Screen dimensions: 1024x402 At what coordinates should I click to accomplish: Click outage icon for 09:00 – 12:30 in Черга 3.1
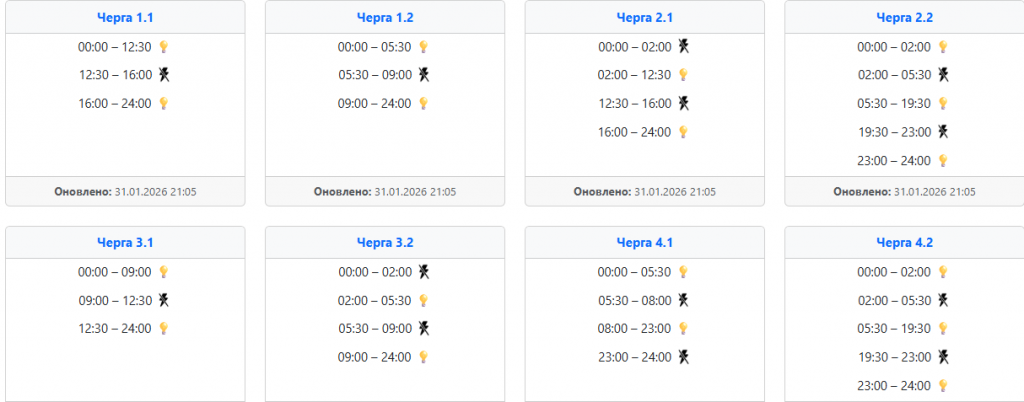coord(164,300)
